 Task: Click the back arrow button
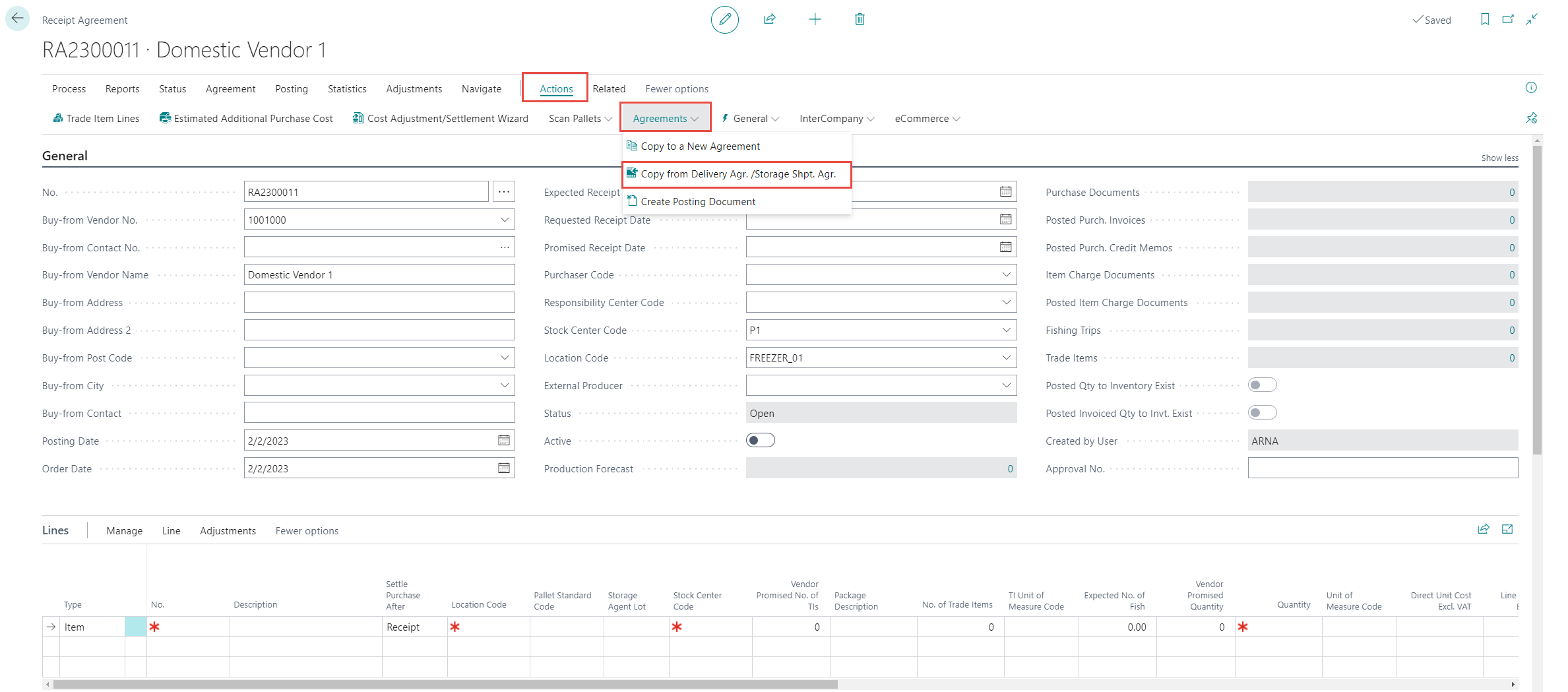pos(17,18)
